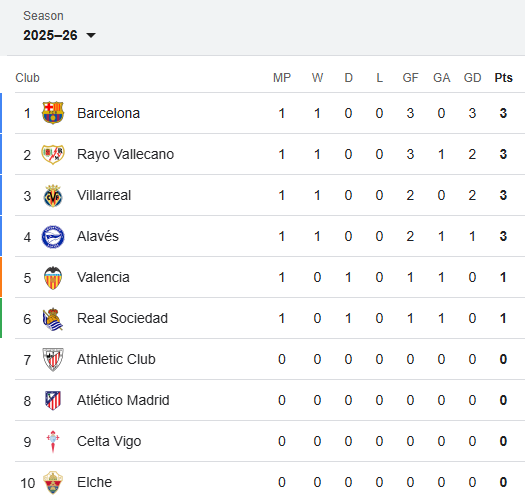The width and height of the screenshot is (525, 502).
Task: Click the Club column header
Action: pyautogui.click(x=27, y=78)
